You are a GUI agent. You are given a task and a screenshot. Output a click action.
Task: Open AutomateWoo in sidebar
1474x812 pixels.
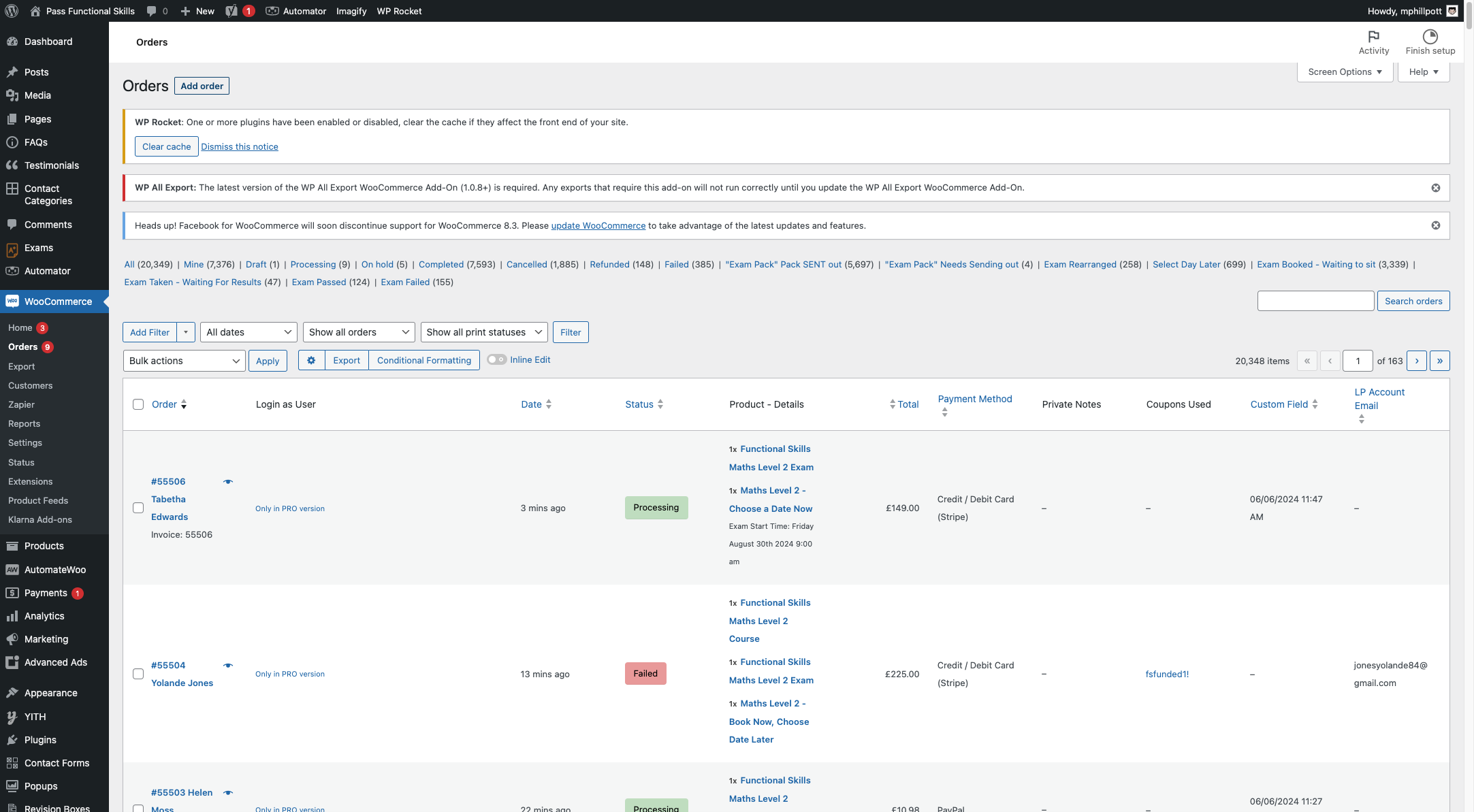[x=54, y=570]
